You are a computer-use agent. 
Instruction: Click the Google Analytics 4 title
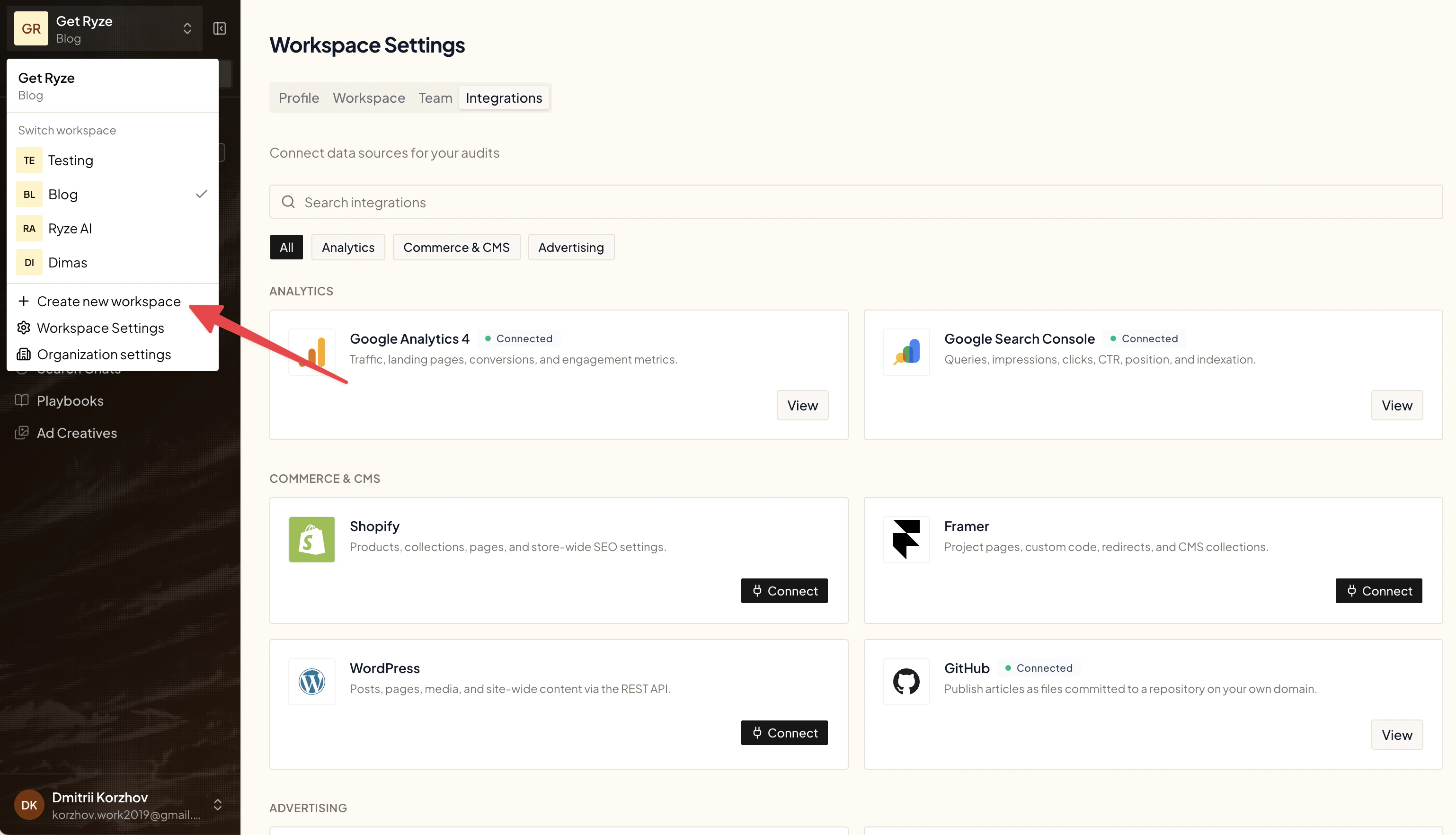(x=409, y=339)
